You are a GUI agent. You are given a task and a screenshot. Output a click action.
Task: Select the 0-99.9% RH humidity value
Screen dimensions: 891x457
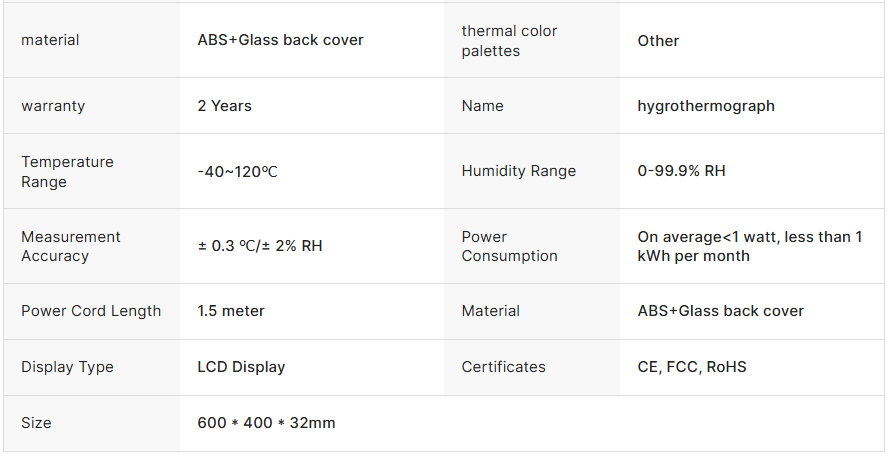681,171
